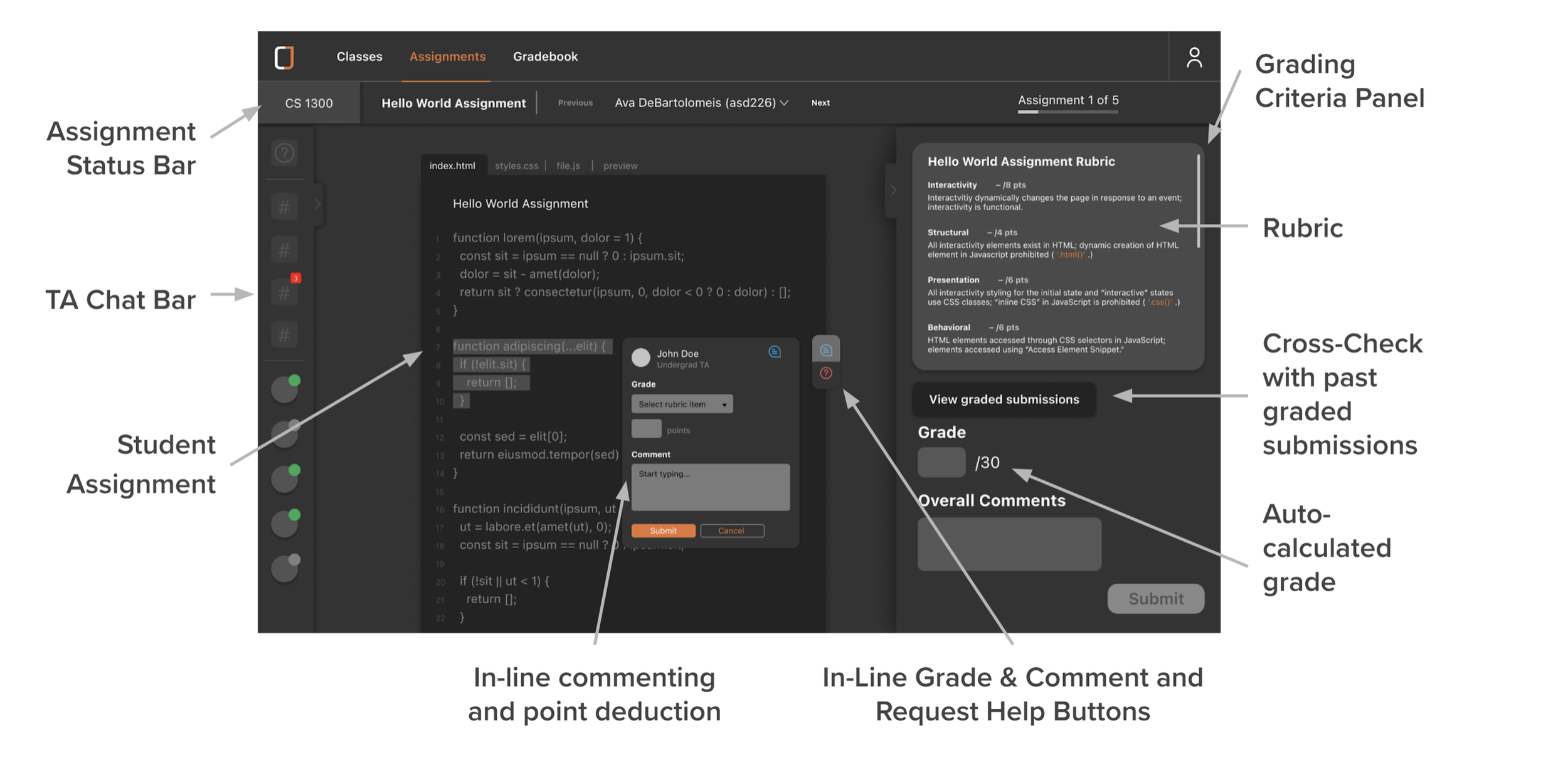1568x770 pixels.
Task: Click the assignment progress bar
Action: point(1067,112)
